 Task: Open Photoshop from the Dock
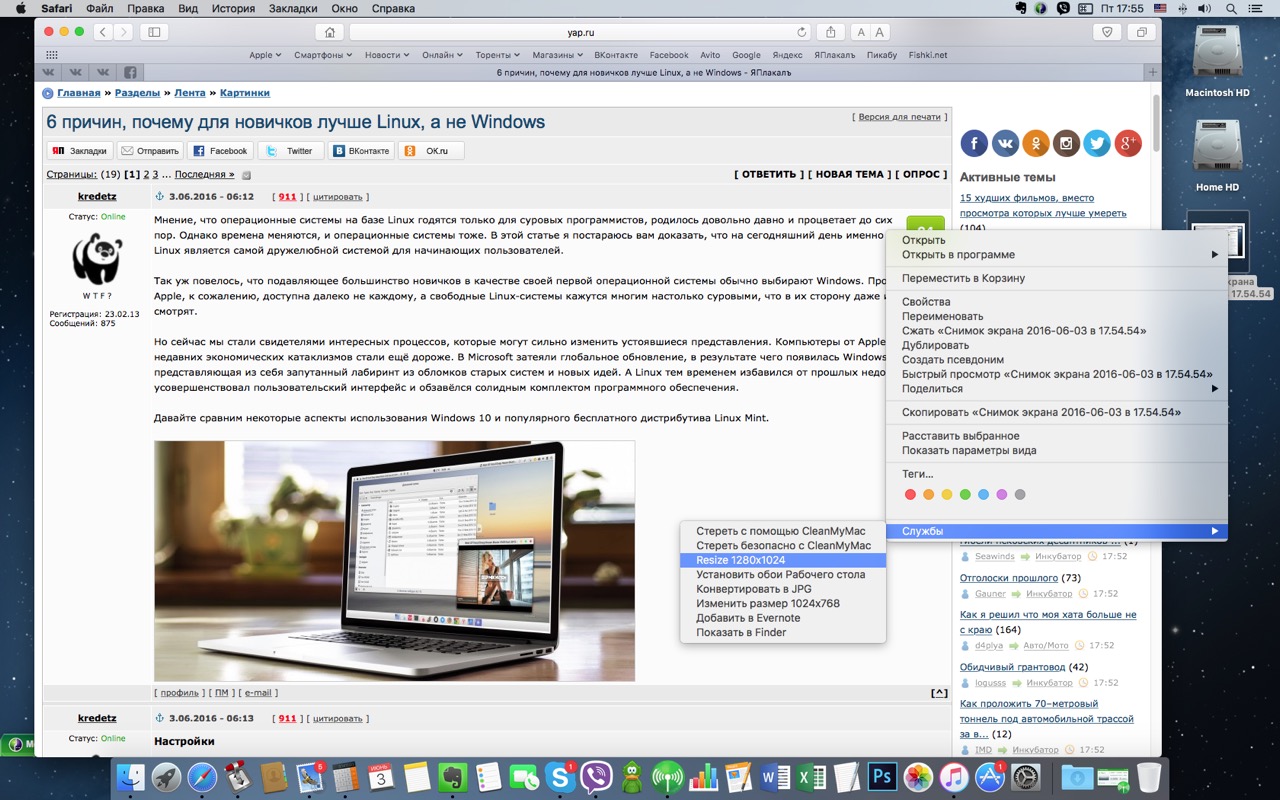pos(882,777)
